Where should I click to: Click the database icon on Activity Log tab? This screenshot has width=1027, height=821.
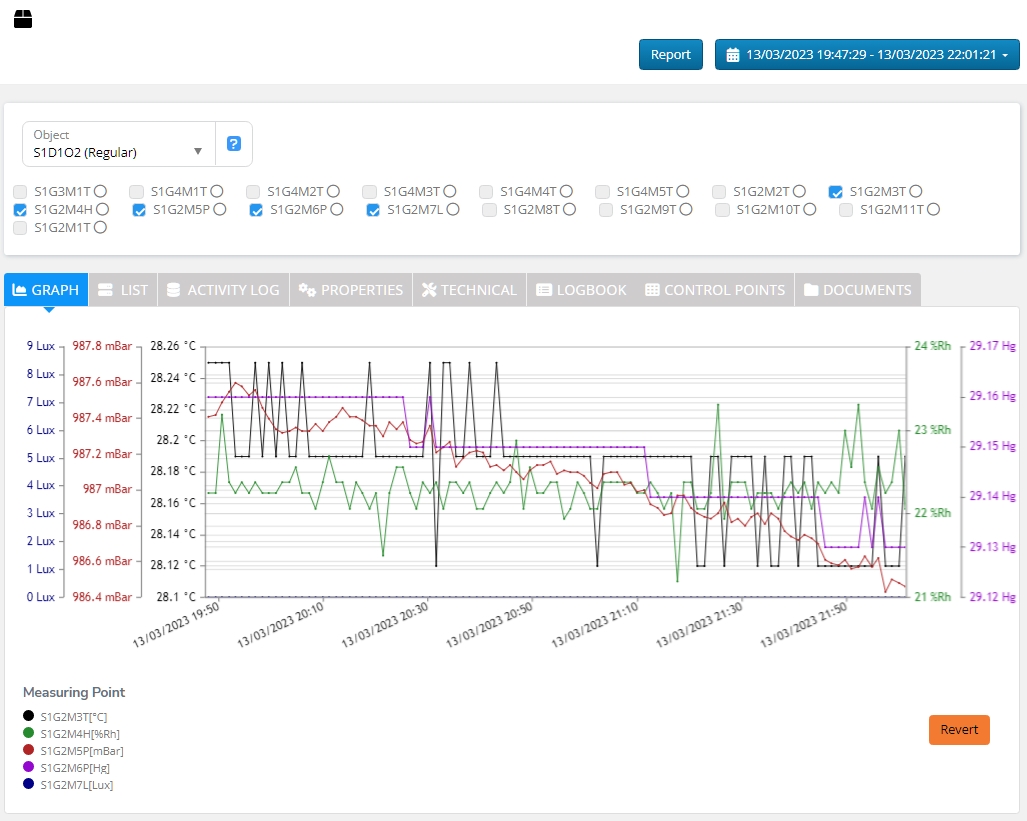pos(173,290)
